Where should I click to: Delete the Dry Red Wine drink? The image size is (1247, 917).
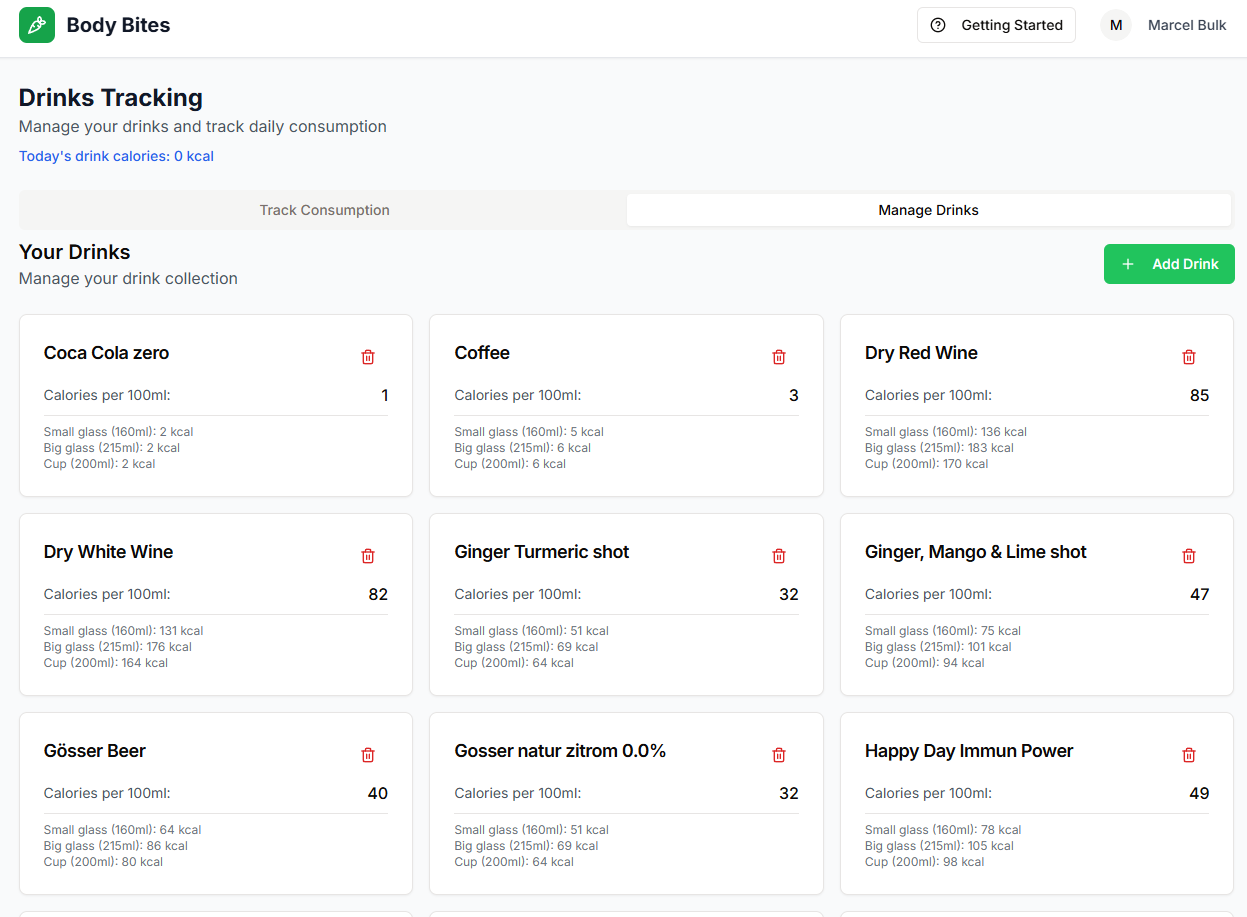(x=1188, y=356)
